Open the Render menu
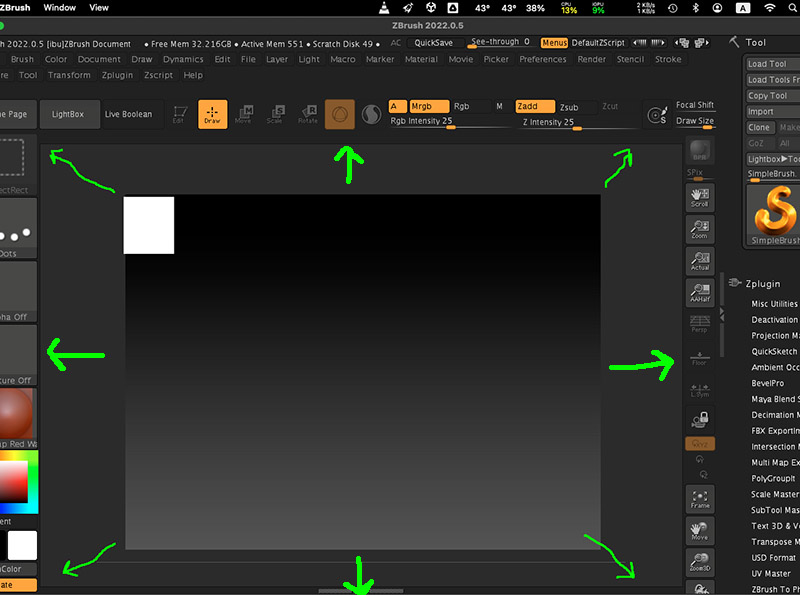 coord(592,59)
